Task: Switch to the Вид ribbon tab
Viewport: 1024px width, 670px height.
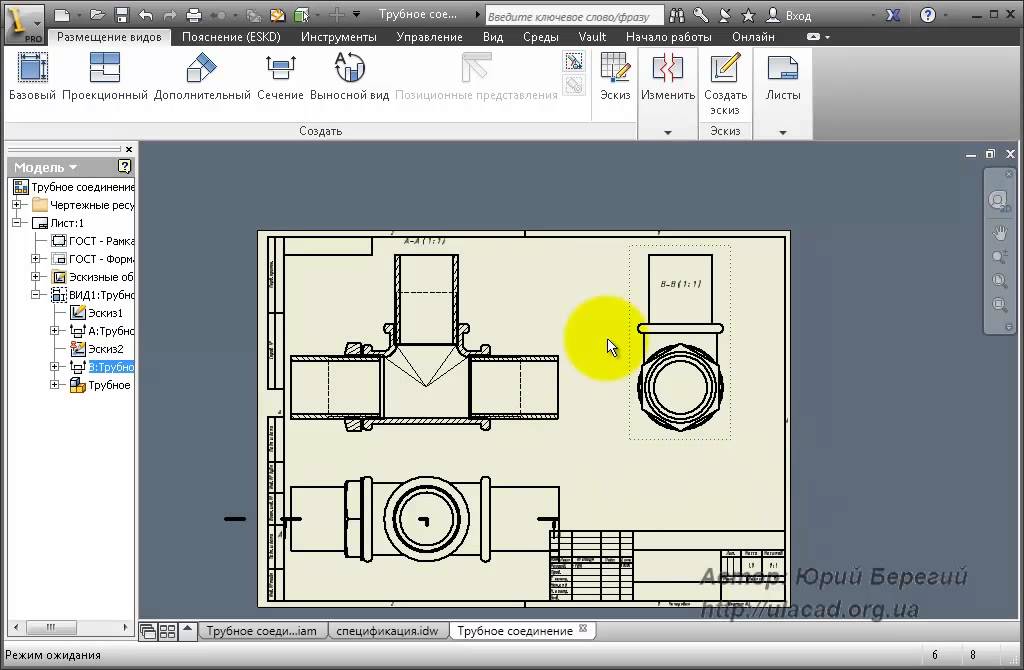Action: pos(493,37)
